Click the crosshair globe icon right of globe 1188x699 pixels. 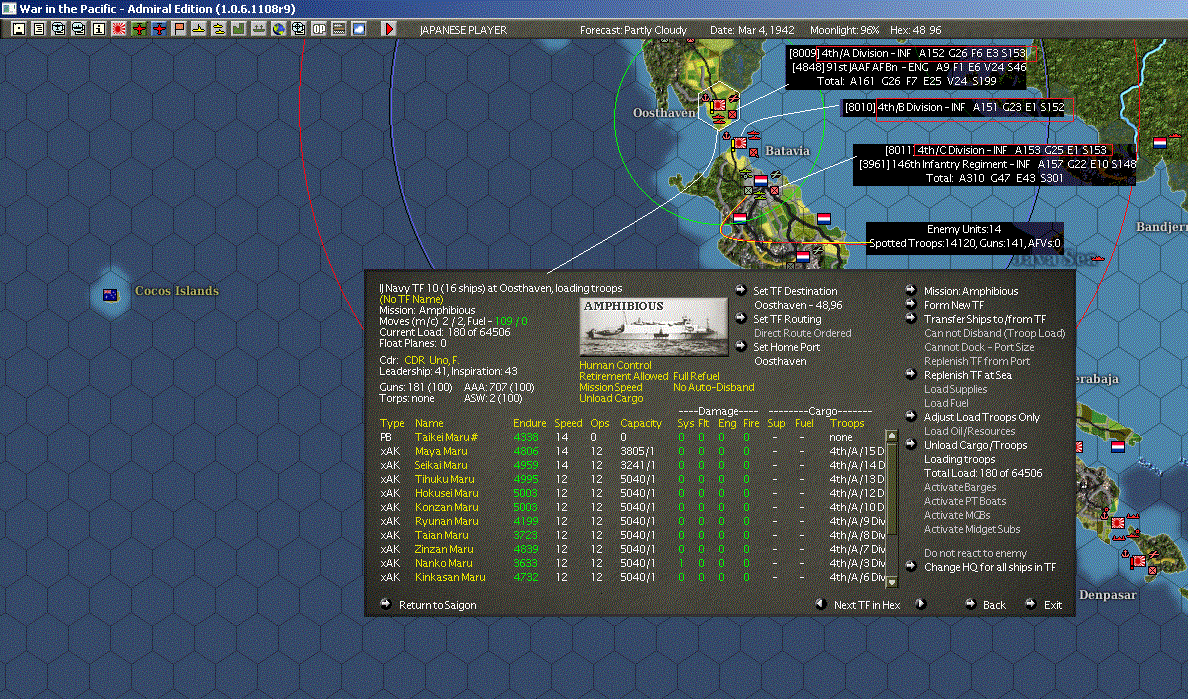click(299, 29)
